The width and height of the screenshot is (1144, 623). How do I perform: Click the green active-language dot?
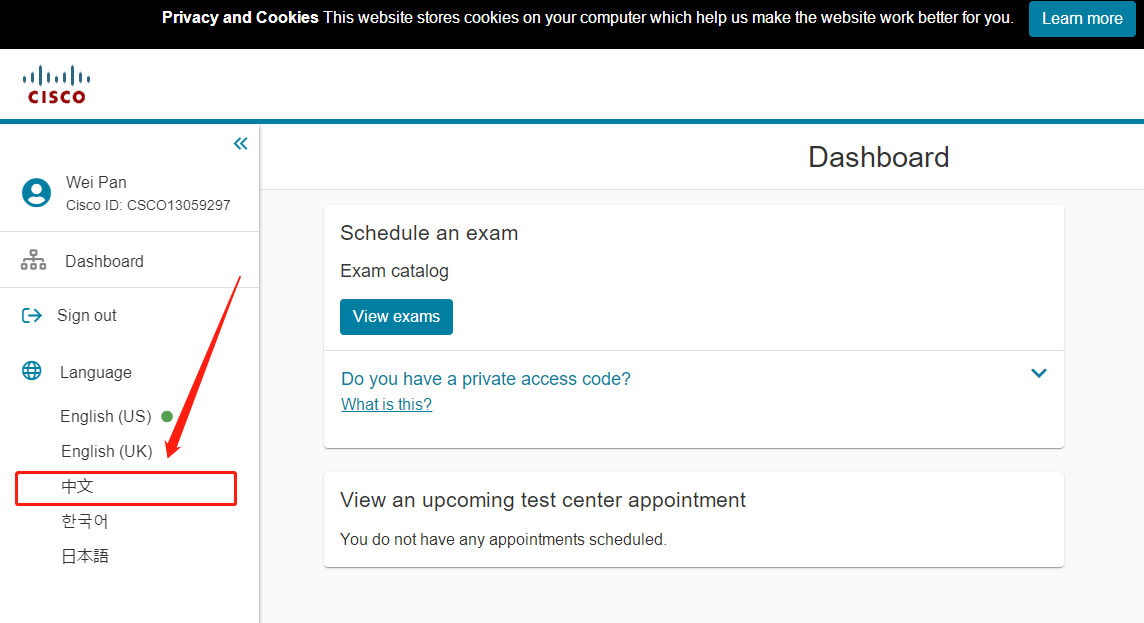167,416
